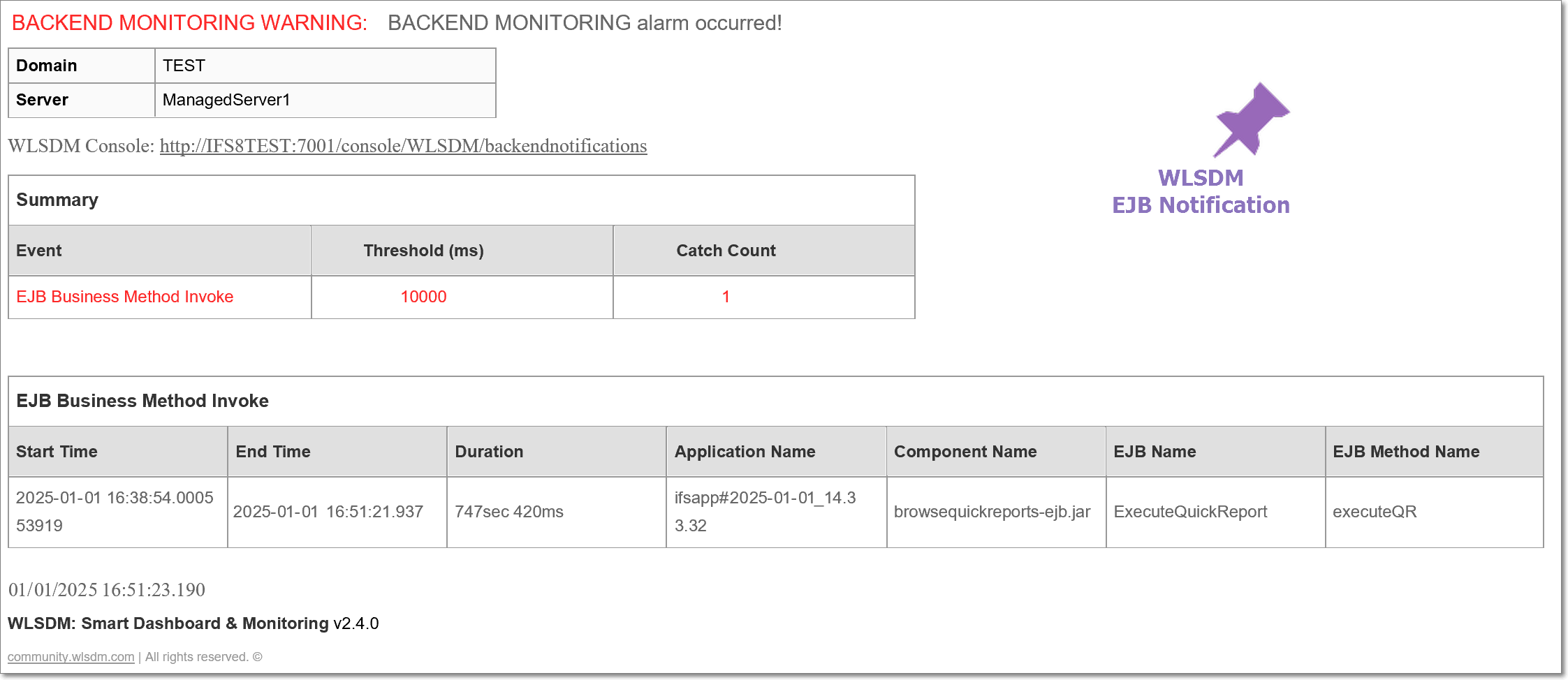Open the WLSDM Console backendnotifications link
This screenshot has height=680, width=1568.
(403, 146)
